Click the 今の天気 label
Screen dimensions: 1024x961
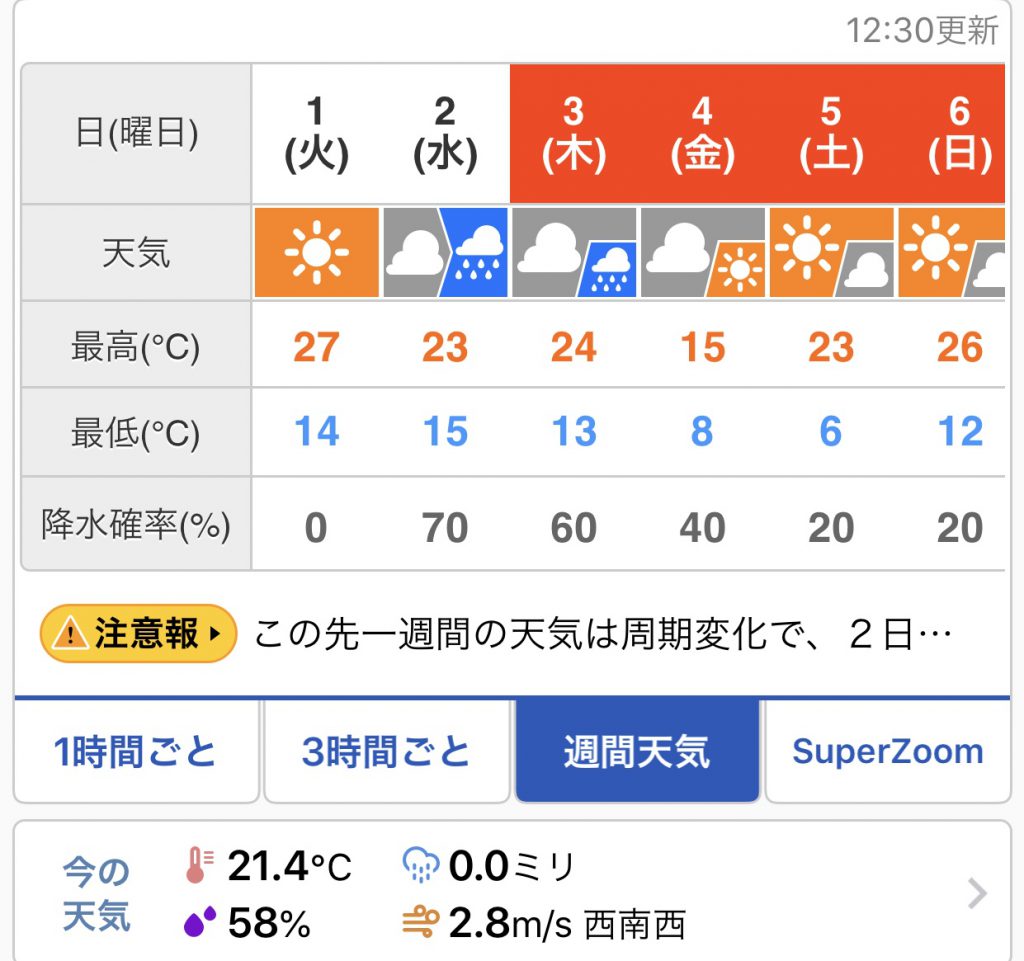tap(97, 893)
